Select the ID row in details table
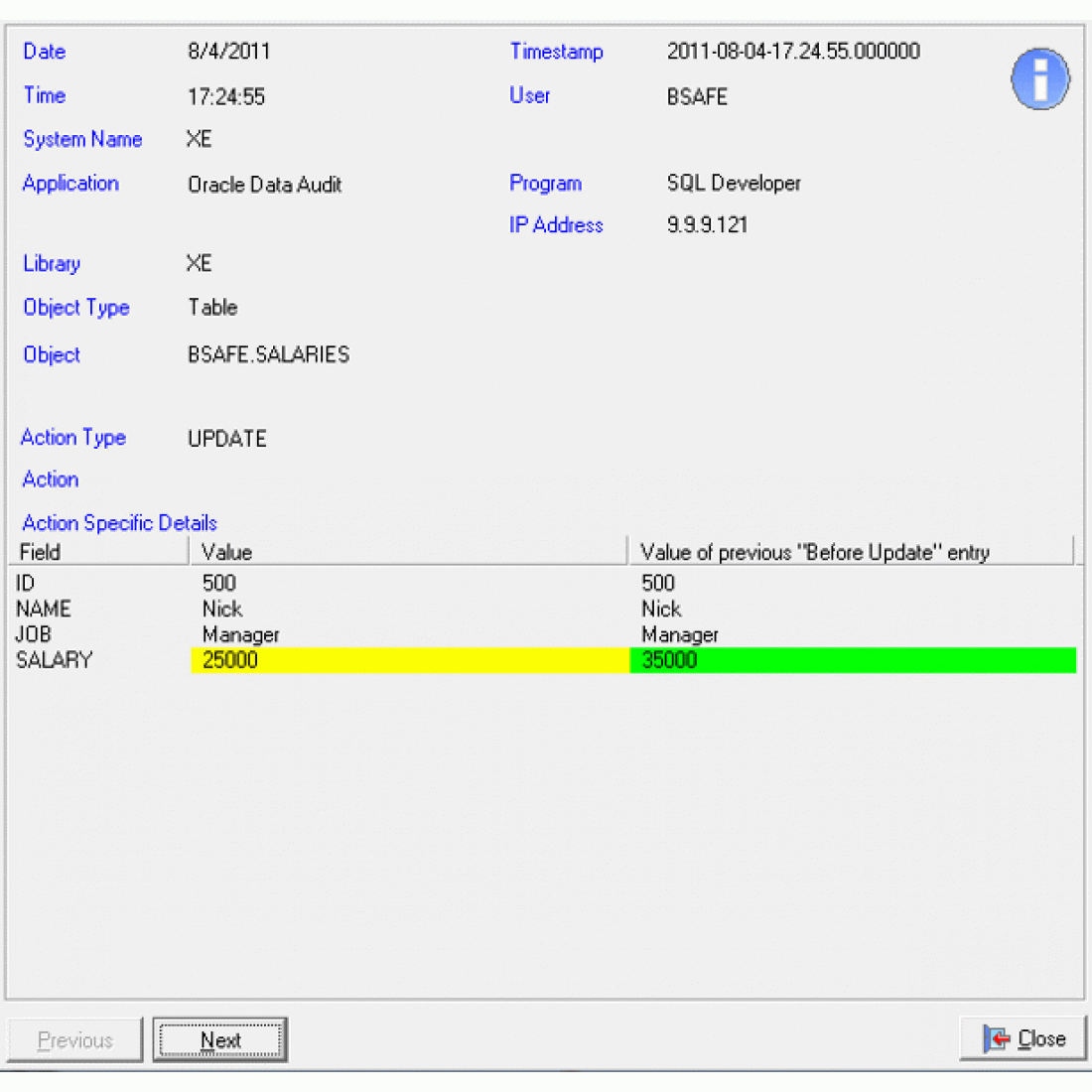This screenshot has width=1092, height=1092. (x=26, y=583)
